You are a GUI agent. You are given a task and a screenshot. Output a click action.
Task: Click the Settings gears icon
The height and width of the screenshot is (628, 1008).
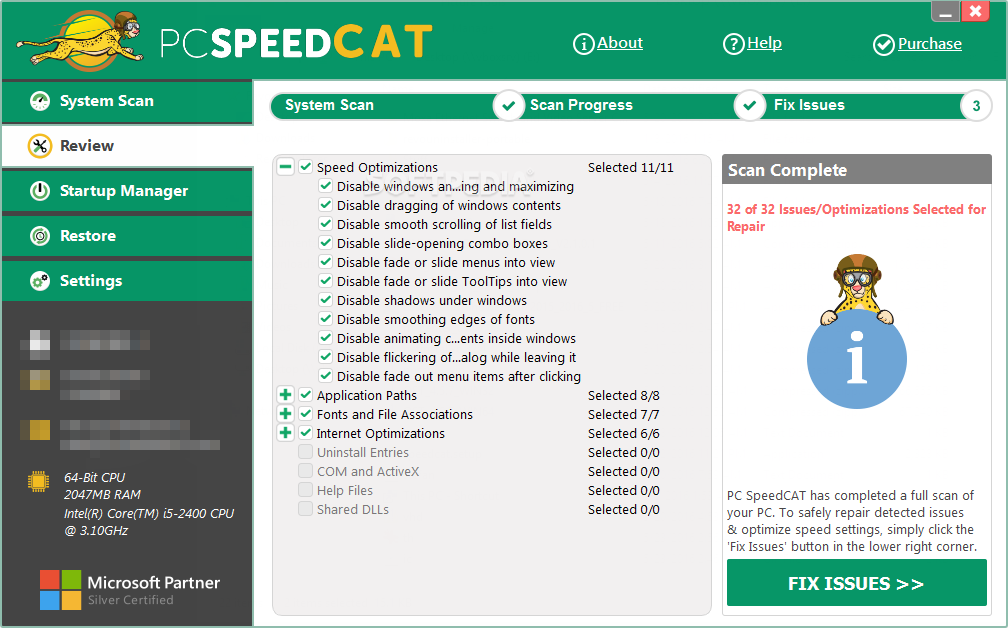(x=40, y=281)
